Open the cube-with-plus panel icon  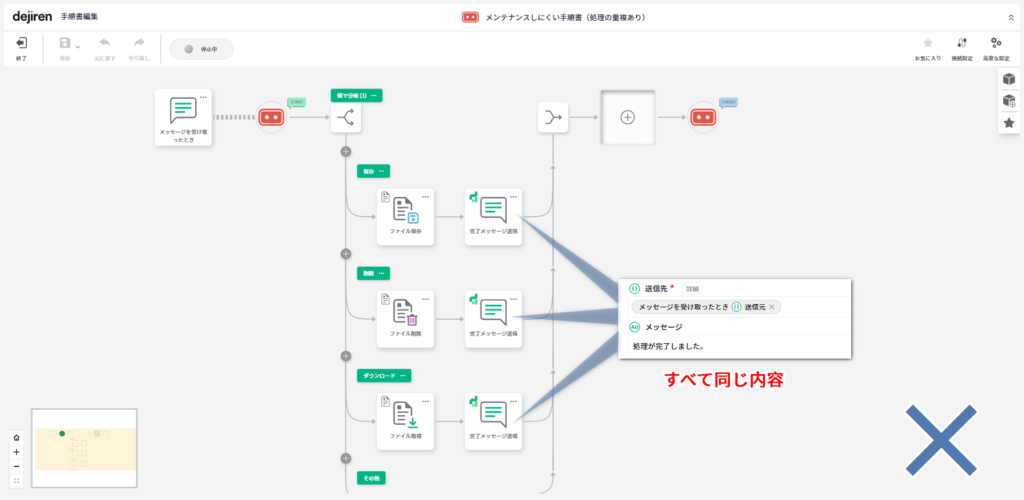click(1009, 101)
